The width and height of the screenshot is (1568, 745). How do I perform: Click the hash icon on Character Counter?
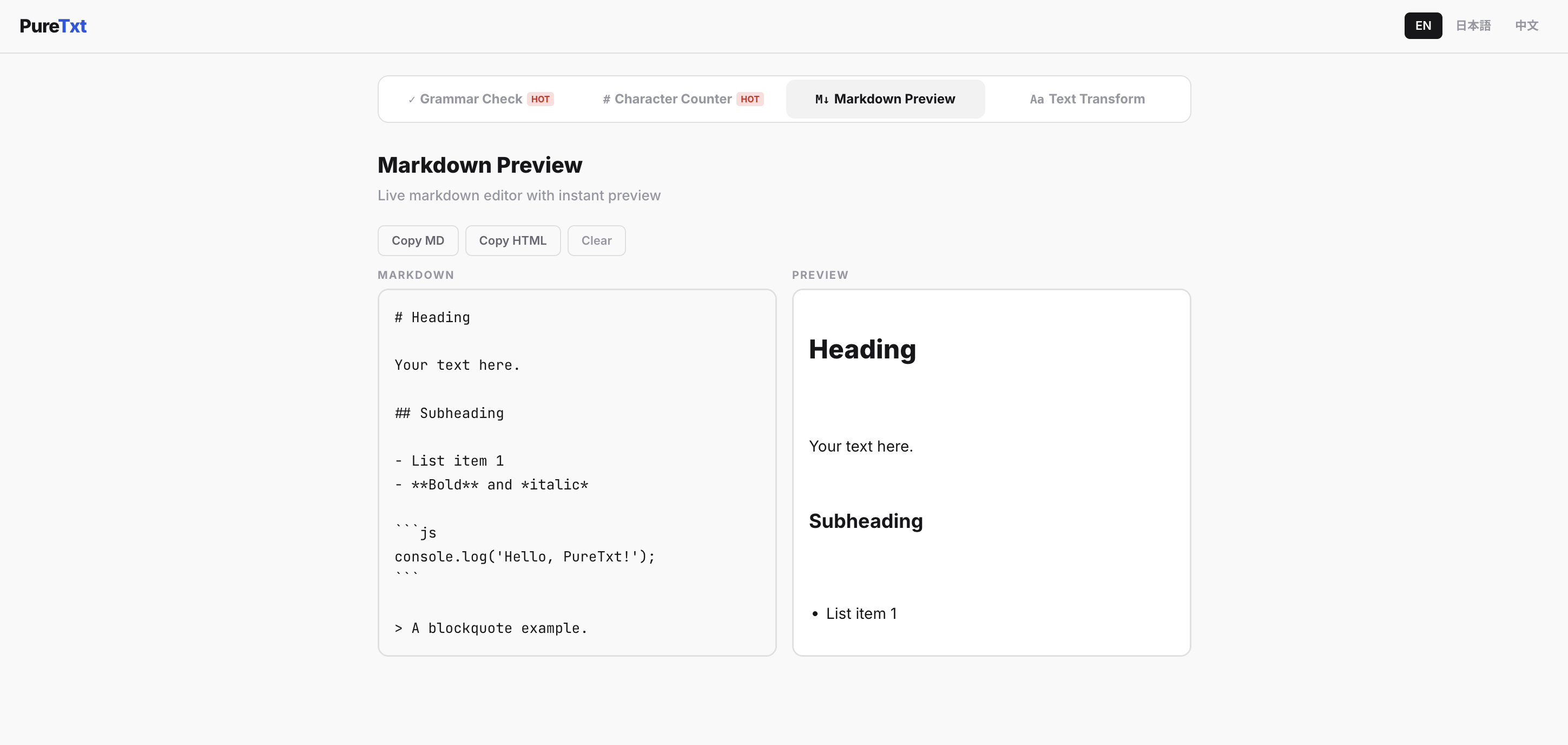606,99
